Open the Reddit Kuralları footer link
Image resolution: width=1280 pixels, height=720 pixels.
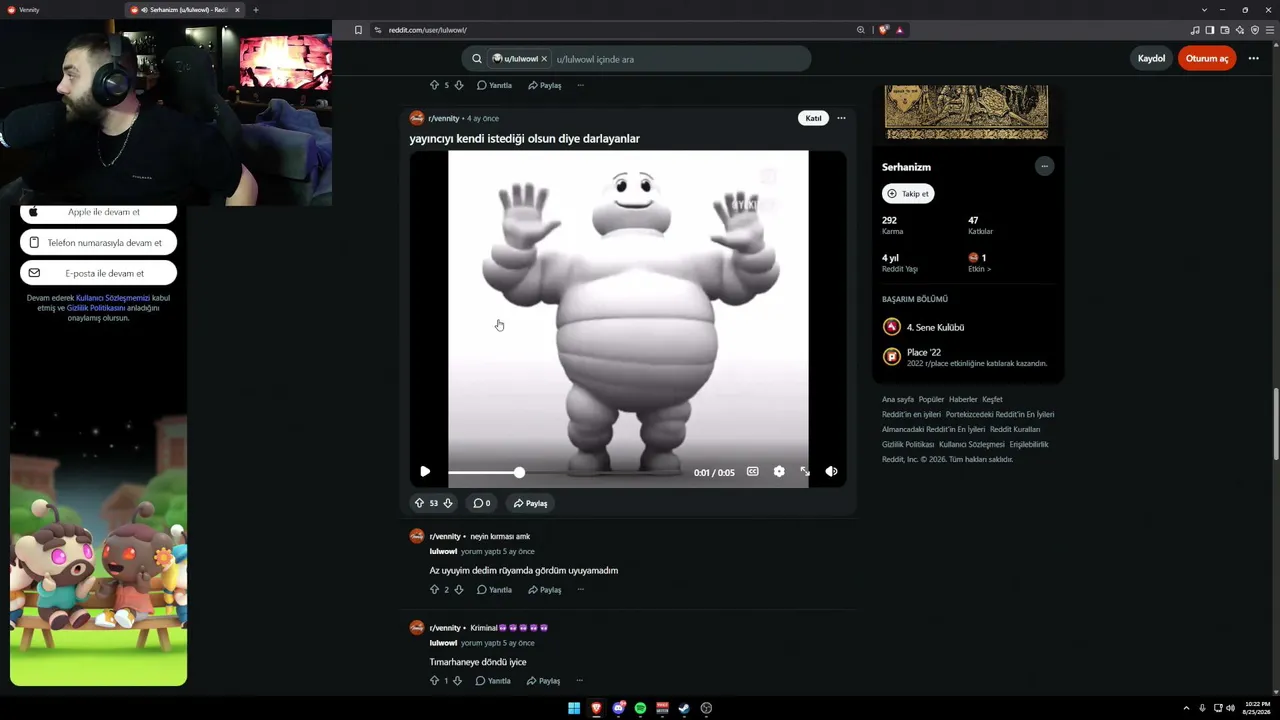[x=1015, y=429]
